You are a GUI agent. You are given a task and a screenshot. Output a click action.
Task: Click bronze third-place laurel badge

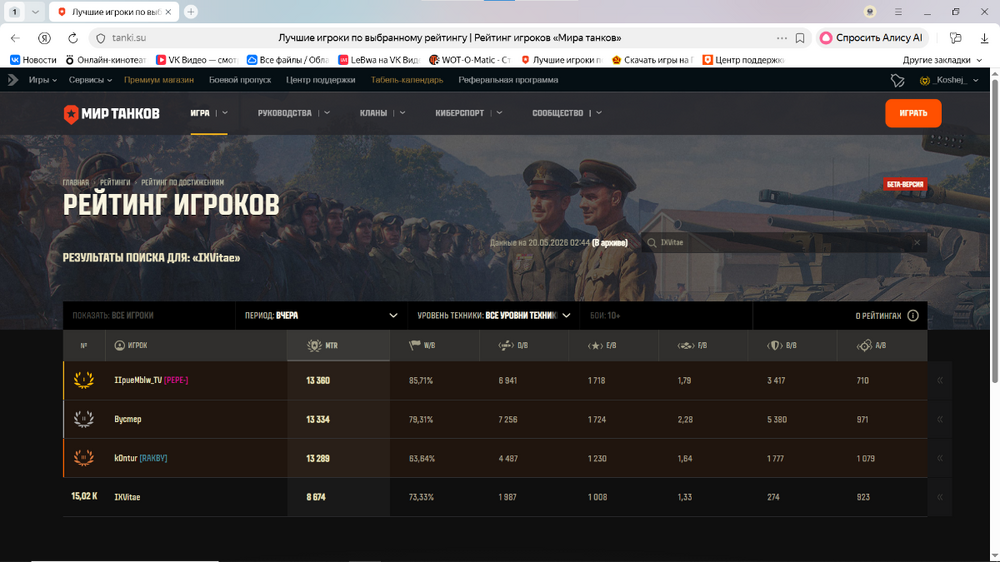84,458
